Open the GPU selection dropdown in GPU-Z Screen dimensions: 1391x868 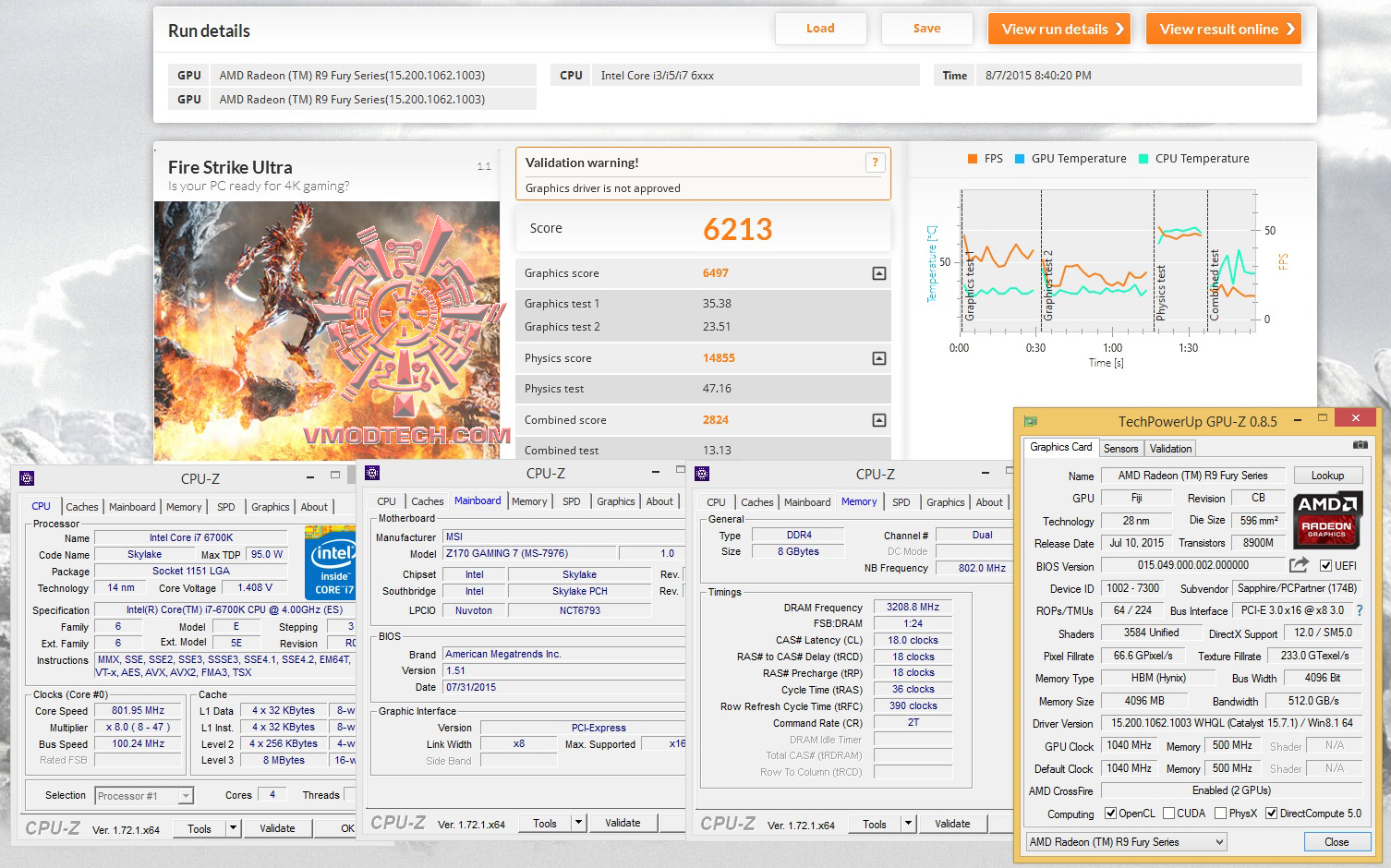[x=1219, y=842]
